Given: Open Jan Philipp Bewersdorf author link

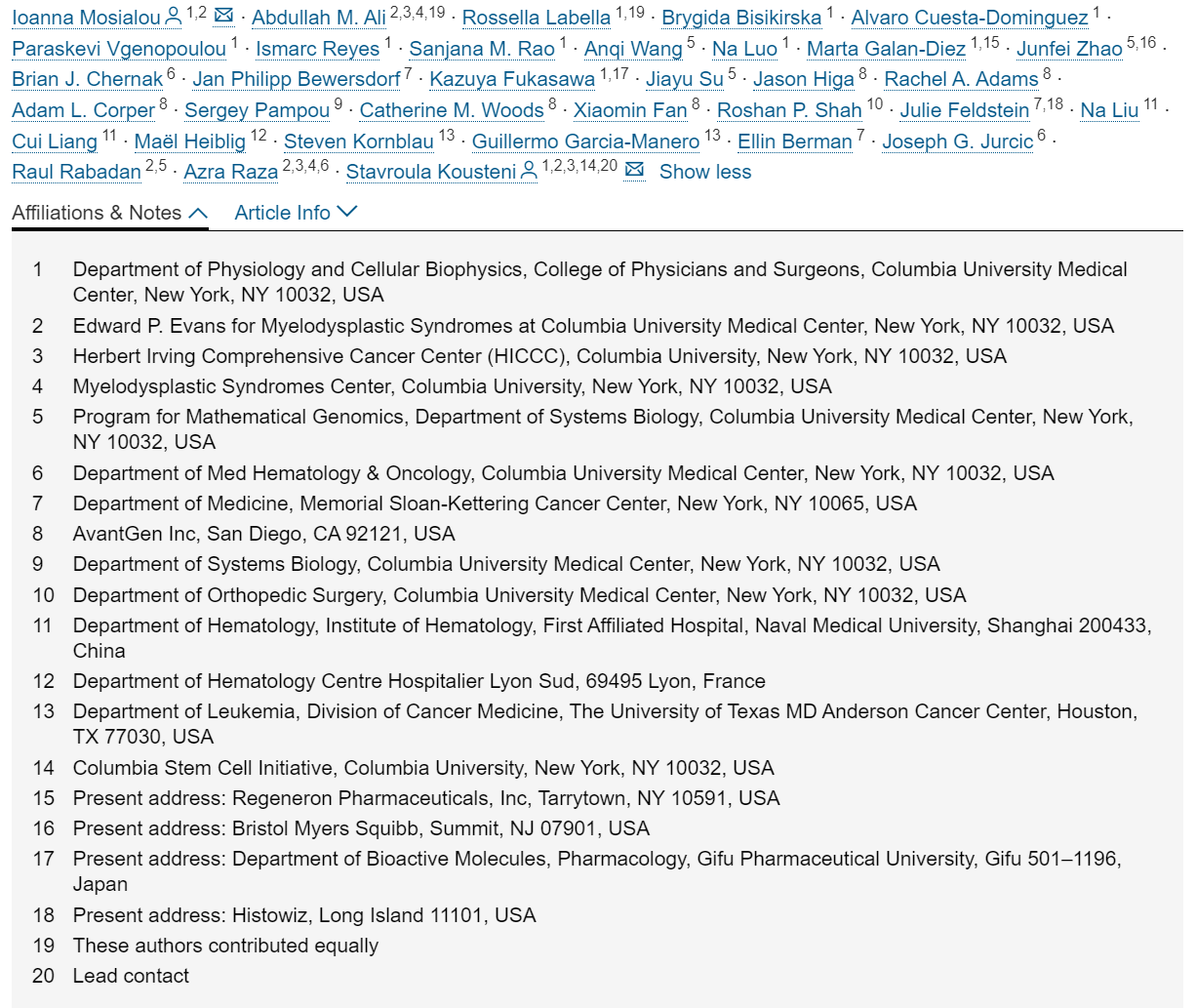Looking at the screenshot, I should coord(297,79).
